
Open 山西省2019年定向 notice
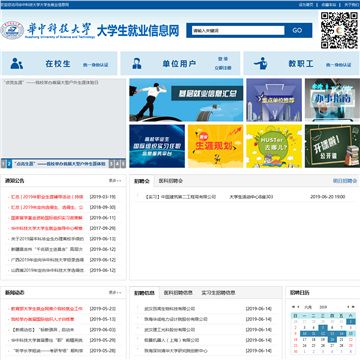(x=47, y=270)
